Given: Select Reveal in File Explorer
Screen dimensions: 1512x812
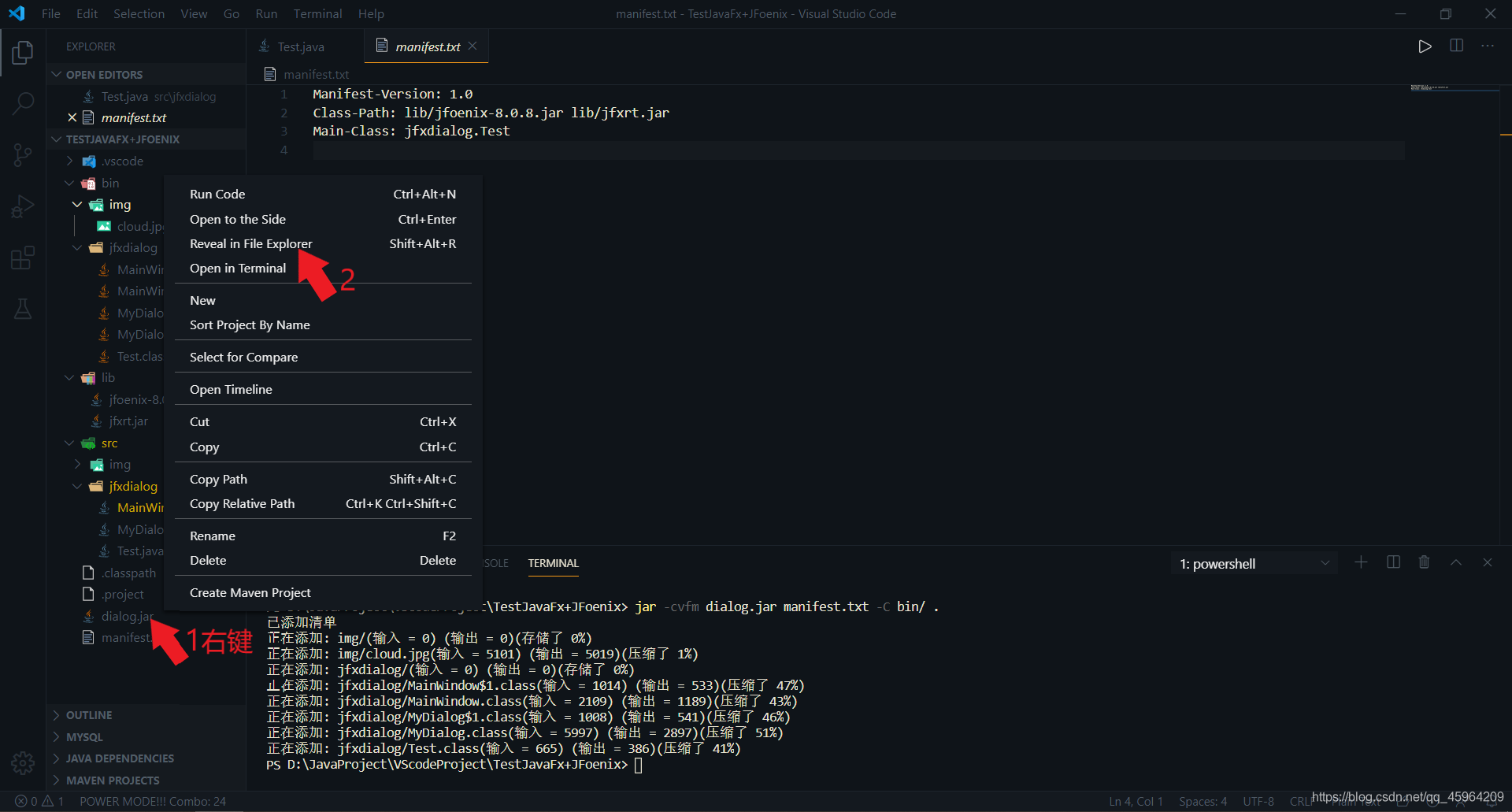Looking at the screenshot, I should (x=323, y=243).
